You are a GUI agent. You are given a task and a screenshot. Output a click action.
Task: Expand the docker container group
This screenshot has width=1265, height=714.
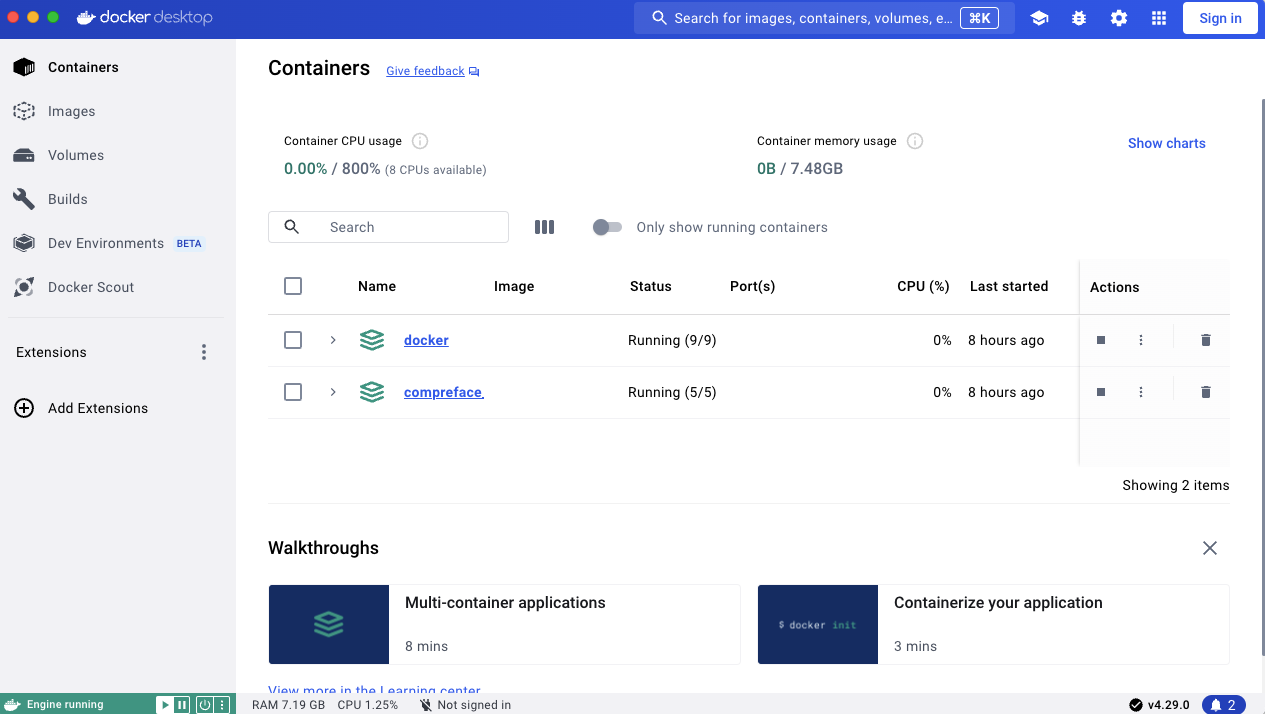click(333, 340)
